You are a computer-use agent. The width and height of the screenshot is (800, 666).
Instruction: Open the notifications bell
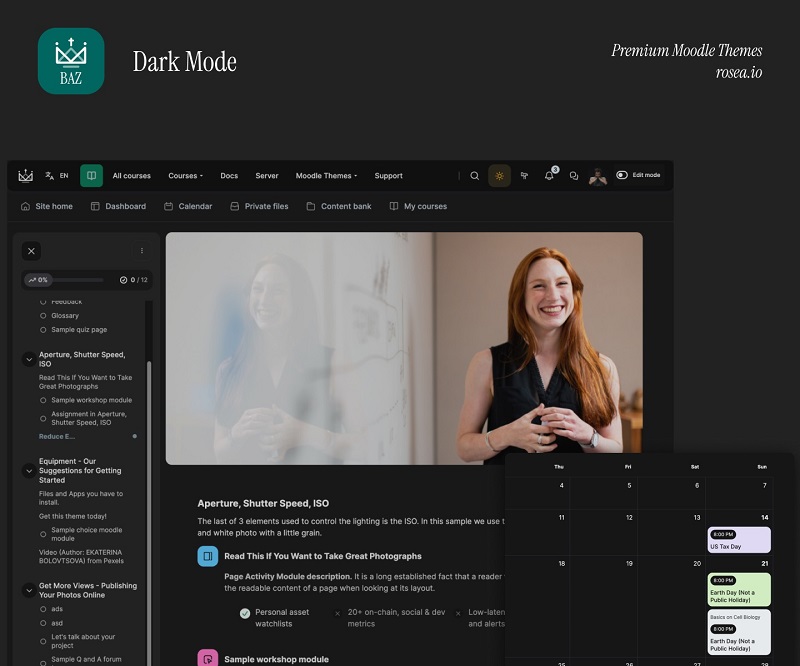(549, 176)
